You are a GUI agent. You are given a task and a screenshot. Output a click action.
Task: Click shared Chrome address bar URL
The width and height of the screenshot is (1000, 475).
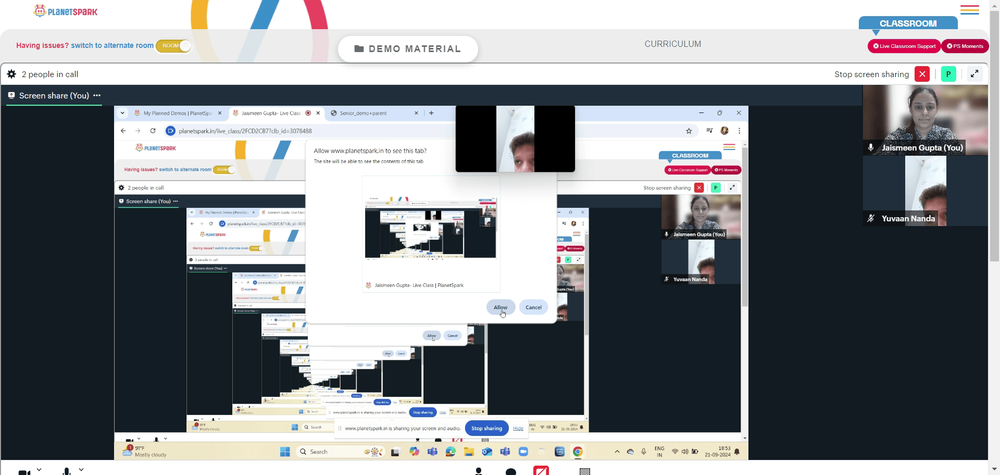[245, 131]
